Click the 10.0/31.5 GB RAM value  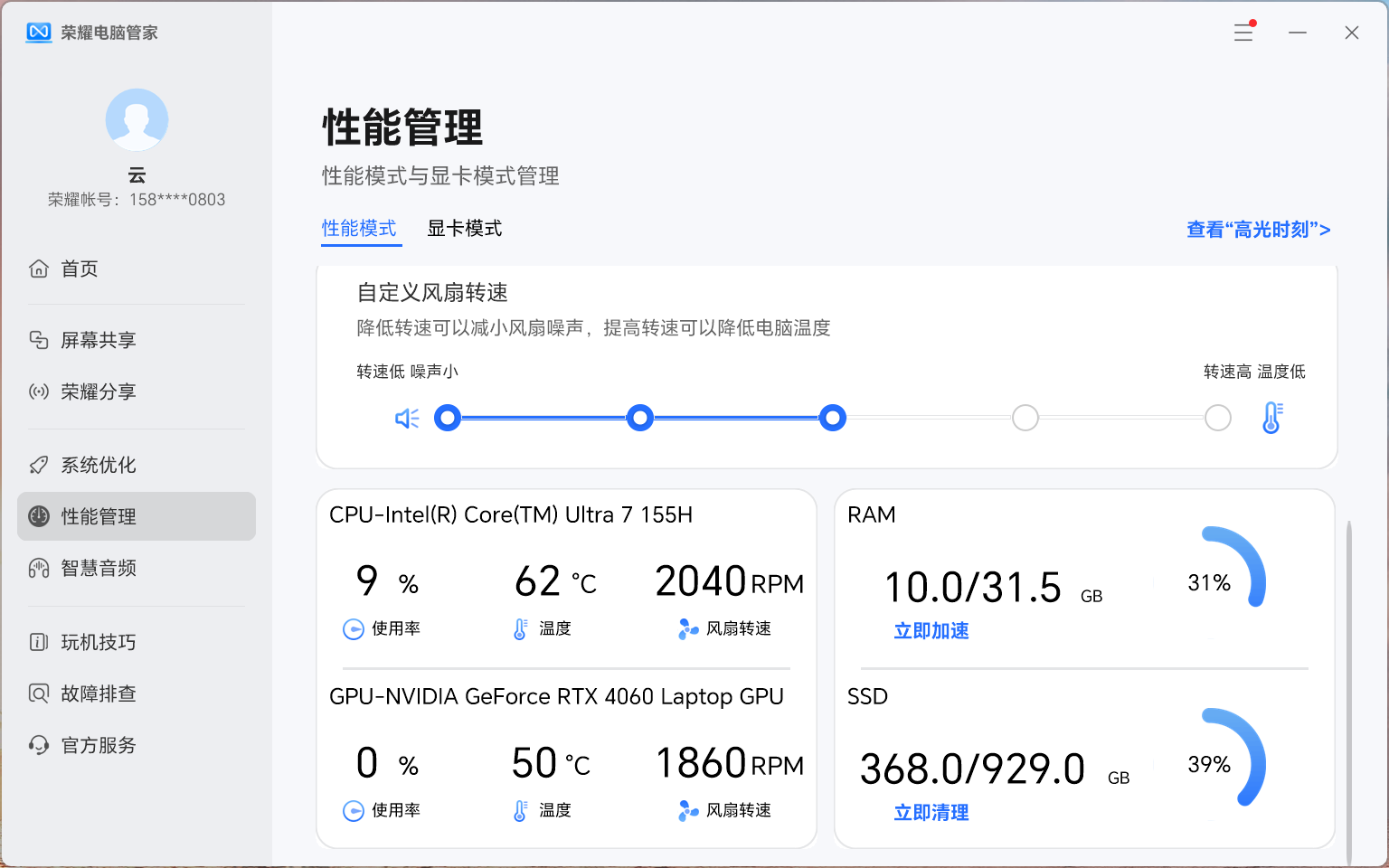click(993, 588)
